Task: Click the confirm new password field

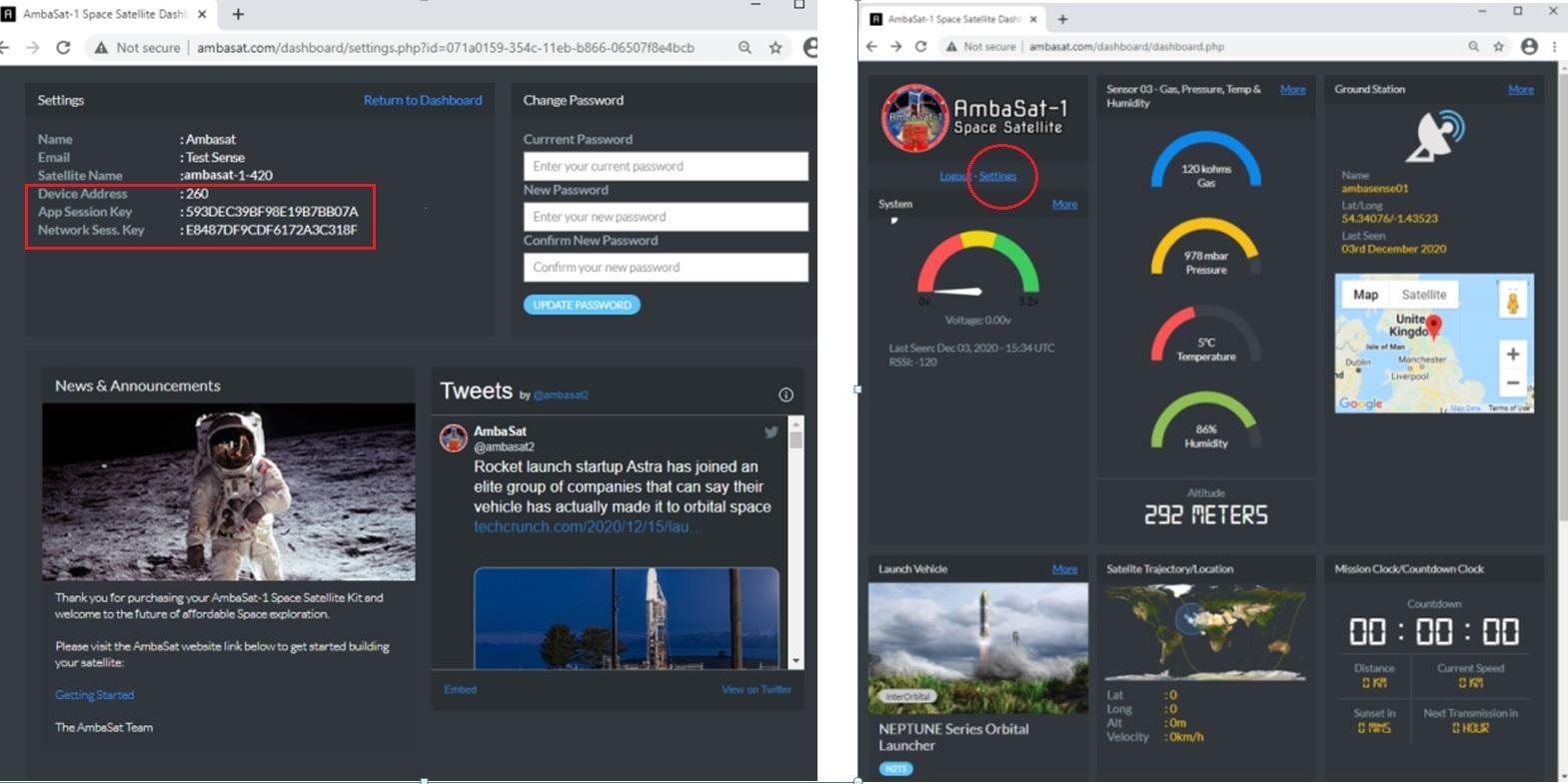Action: point(666,267)
